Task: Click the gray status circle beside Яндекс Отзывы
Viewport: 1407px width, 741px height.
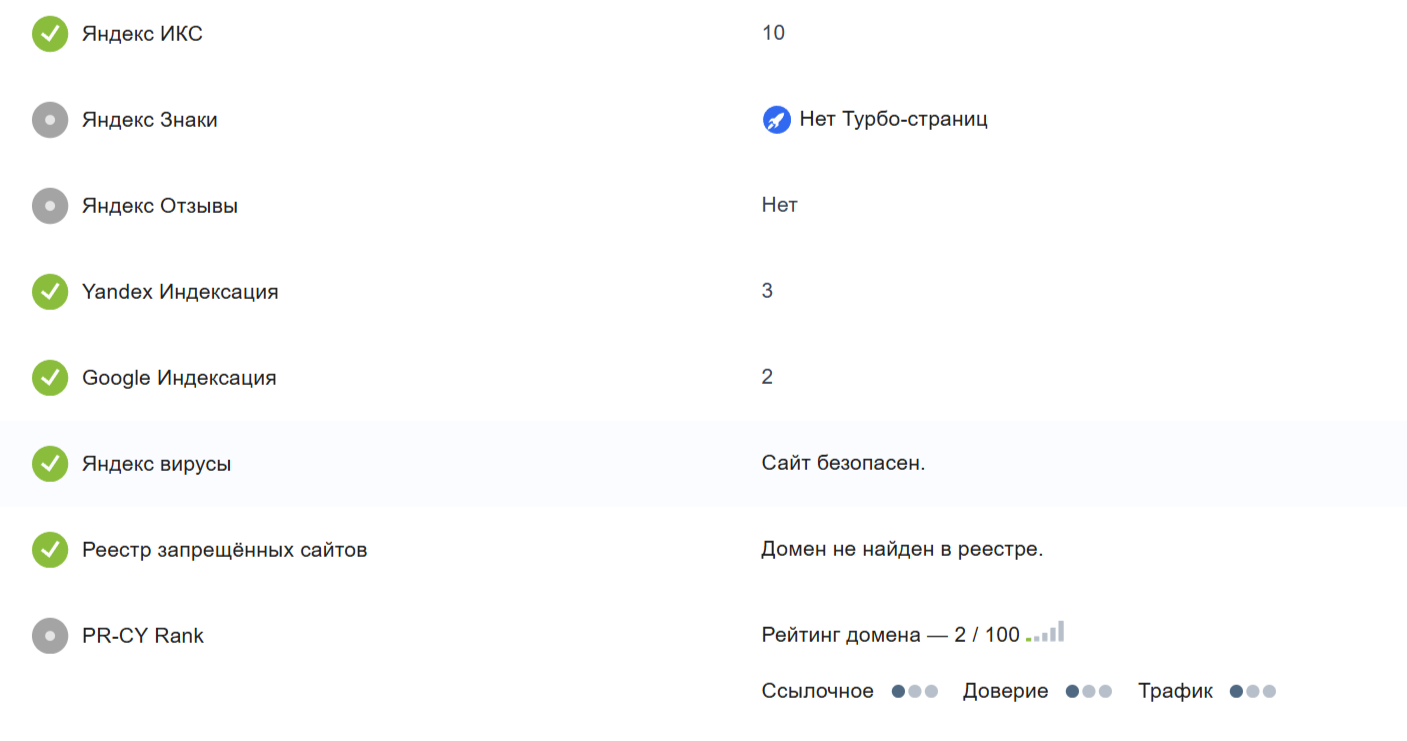Action: (50, 206)
